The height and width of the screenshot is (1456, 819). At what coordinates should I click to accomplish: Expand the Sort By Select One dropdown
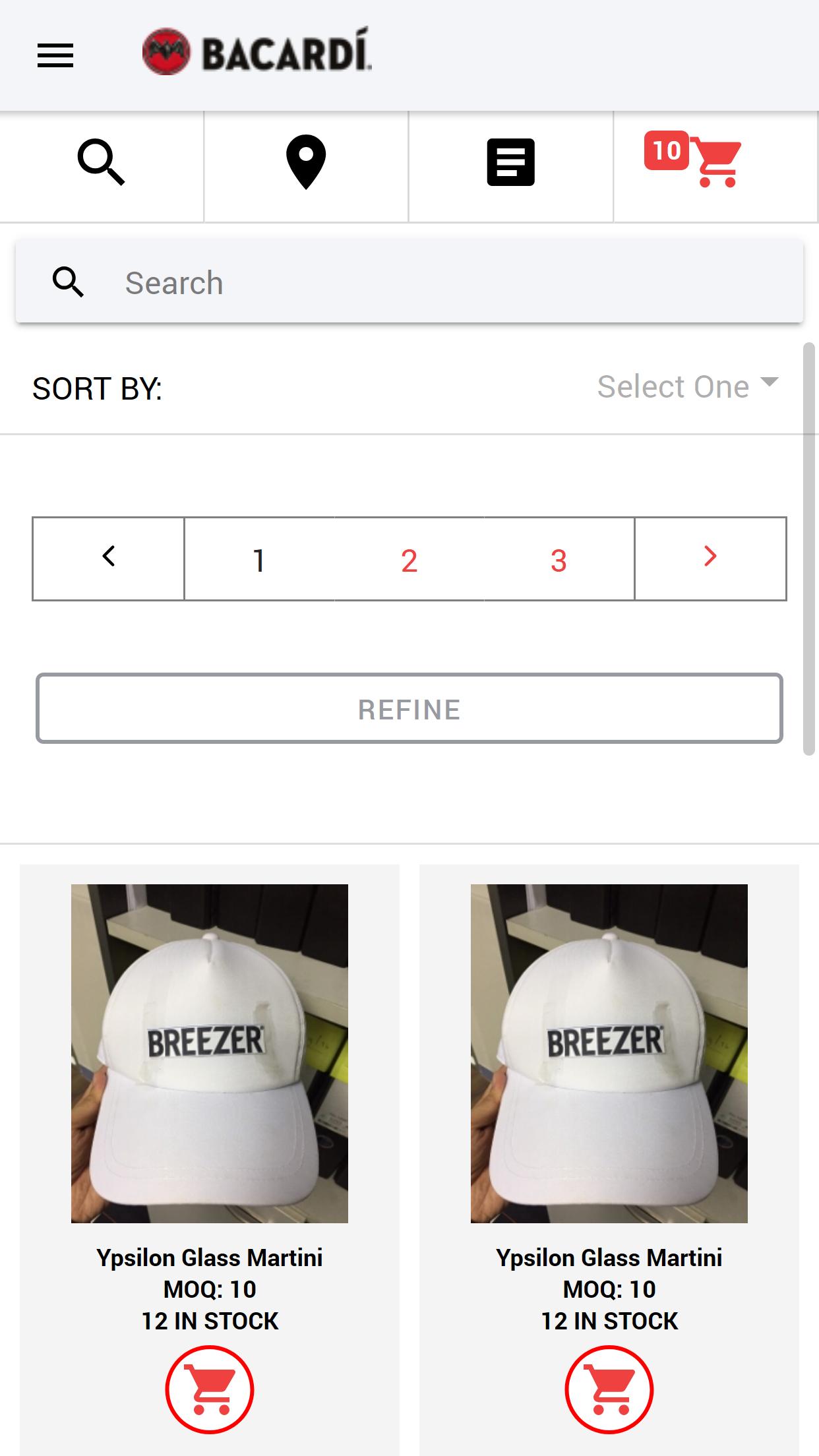[x=688, y=386]
